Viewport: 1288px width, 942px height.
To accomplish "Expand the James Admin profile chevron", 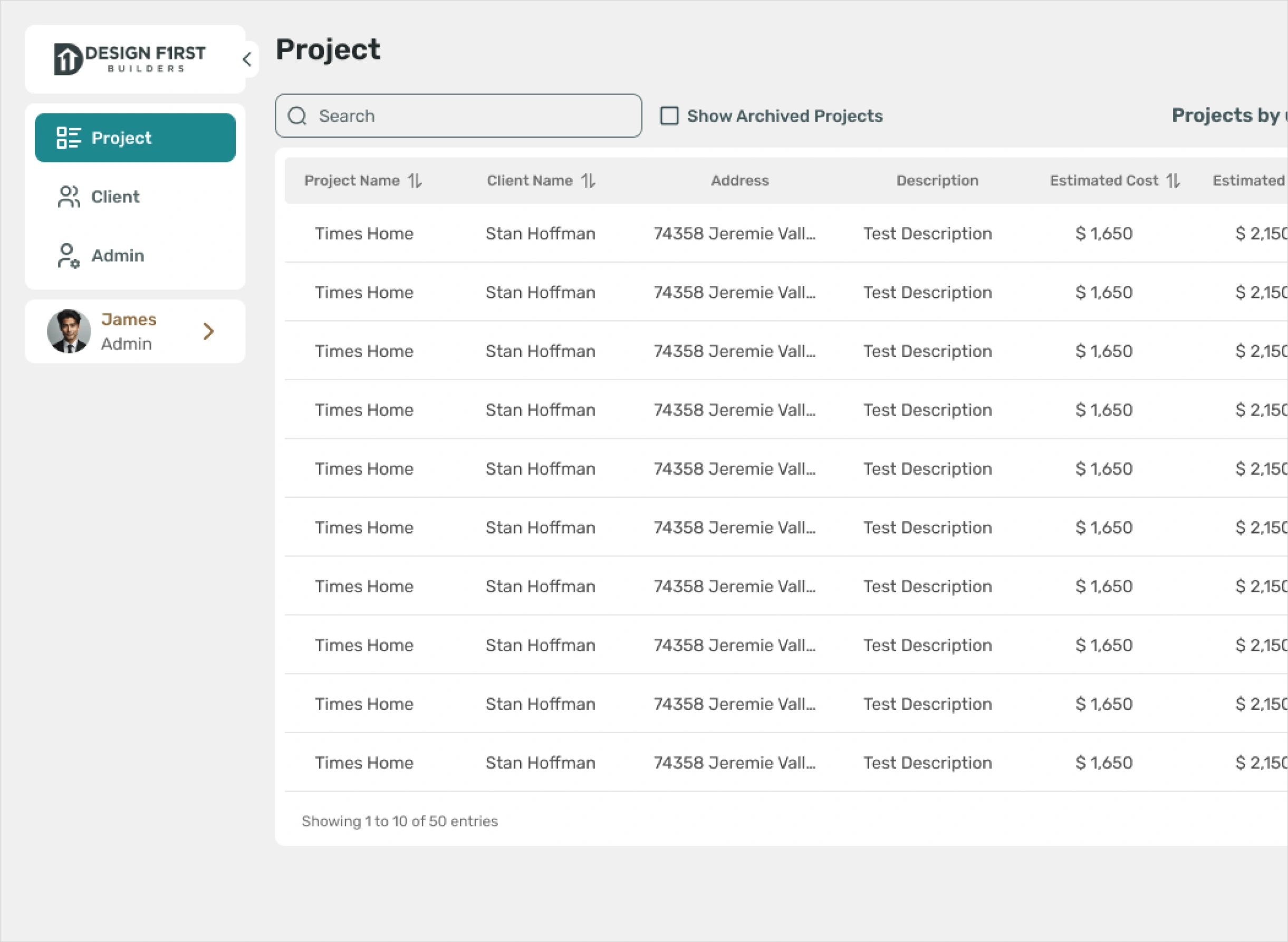I will [x=209, y=331].
